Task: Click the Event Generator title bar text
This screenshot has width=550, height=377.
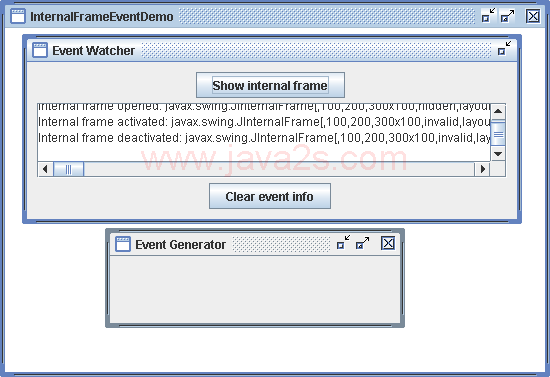Action: coord(180,244)
